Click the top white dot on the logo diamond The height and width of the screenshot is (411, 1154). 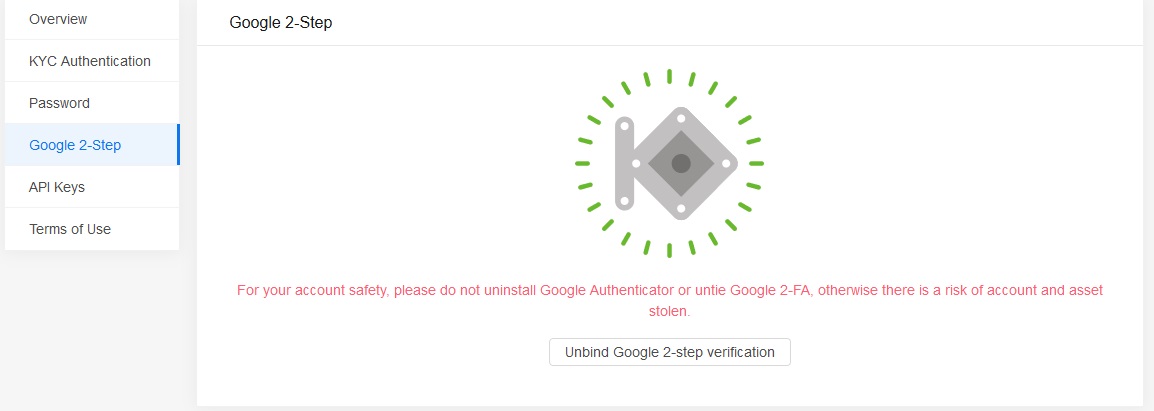pos(681,118)
